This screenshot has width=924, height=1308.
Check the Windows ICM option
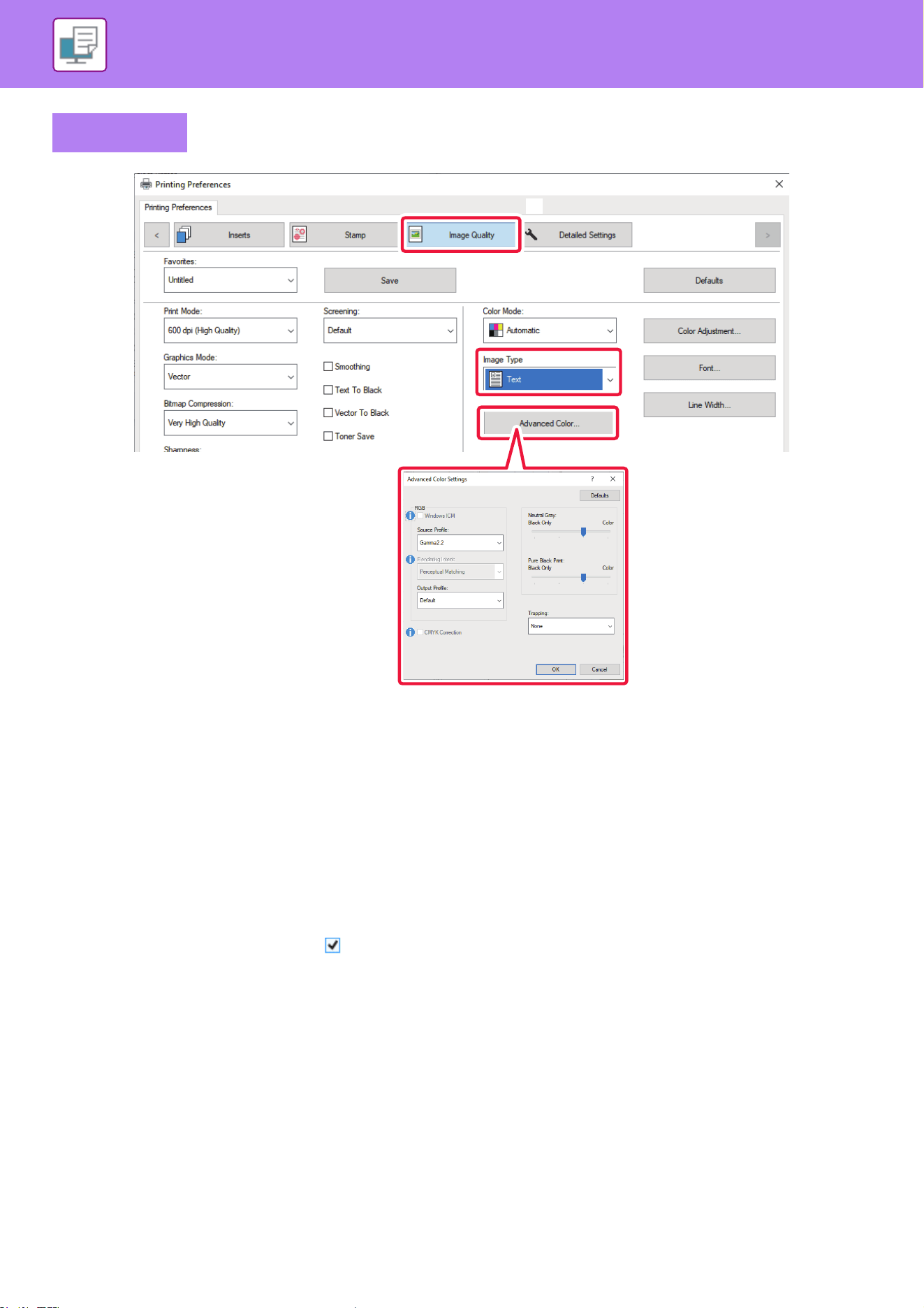(420, 516)
